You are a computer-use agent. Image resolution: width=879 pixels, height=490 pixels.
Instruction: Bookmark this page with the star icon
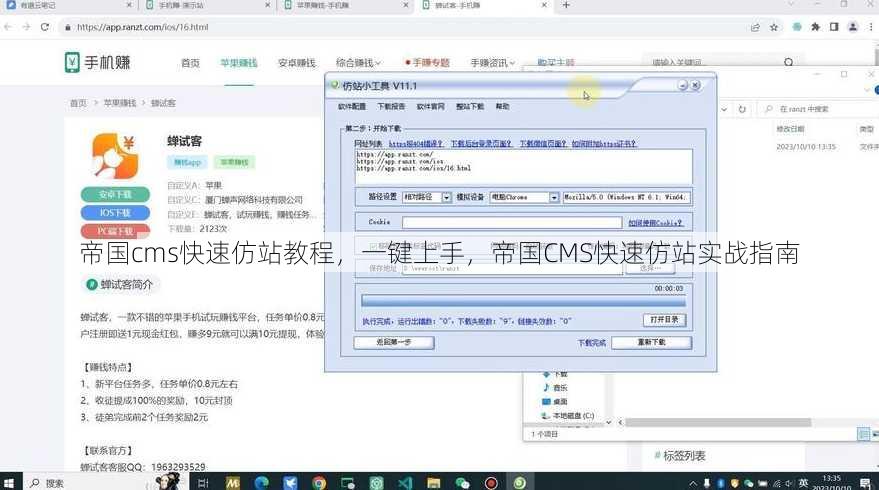pos(774,27)
